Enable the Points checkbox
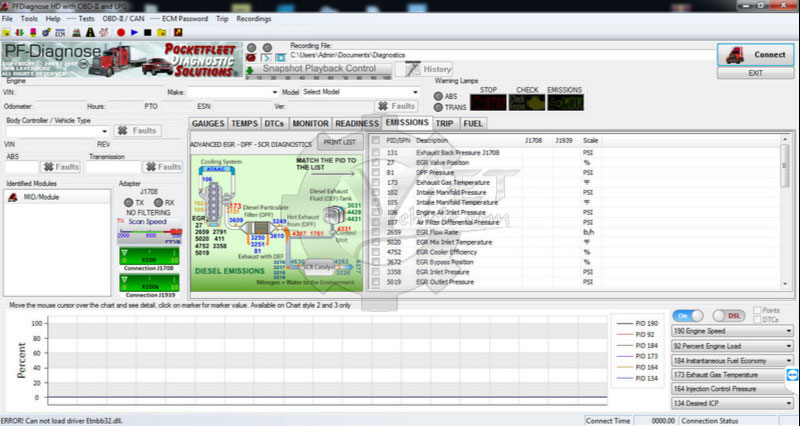The image size is (800, 426). pos(757,310)
